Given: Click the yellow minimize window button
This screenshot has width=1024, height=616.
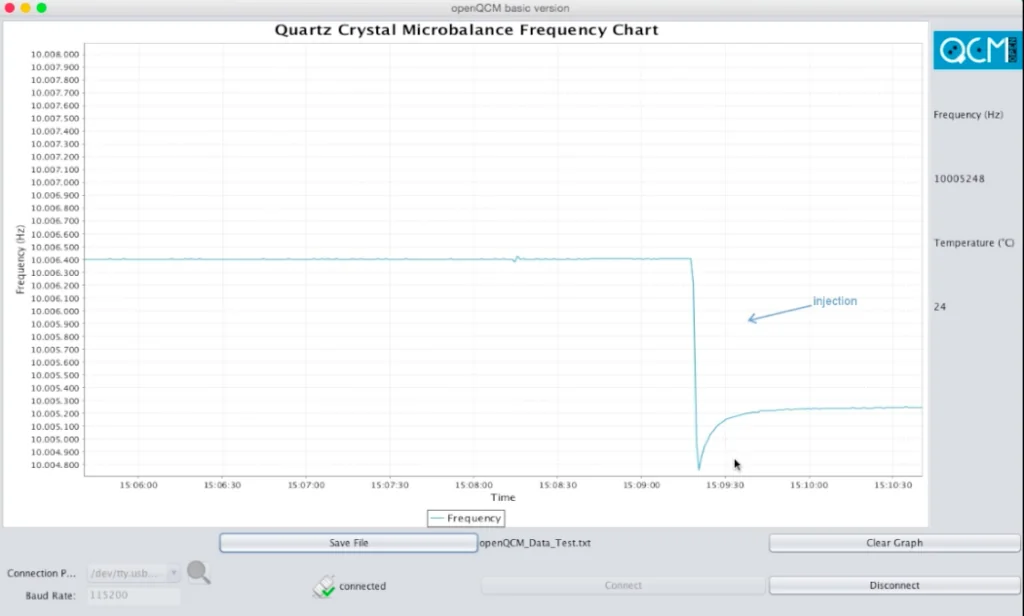Looking at the screenshot, I should click(25, 8).
